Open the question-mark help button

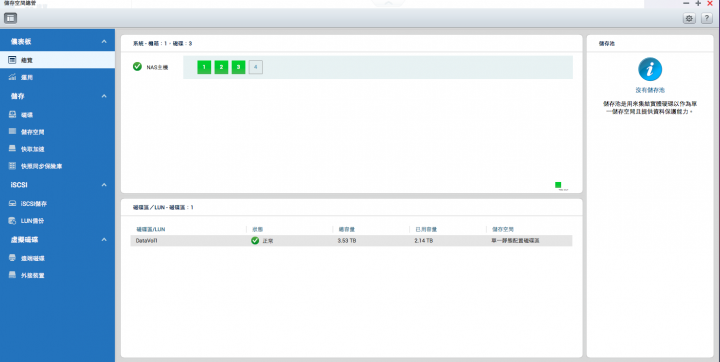click(x=707, y=18)
